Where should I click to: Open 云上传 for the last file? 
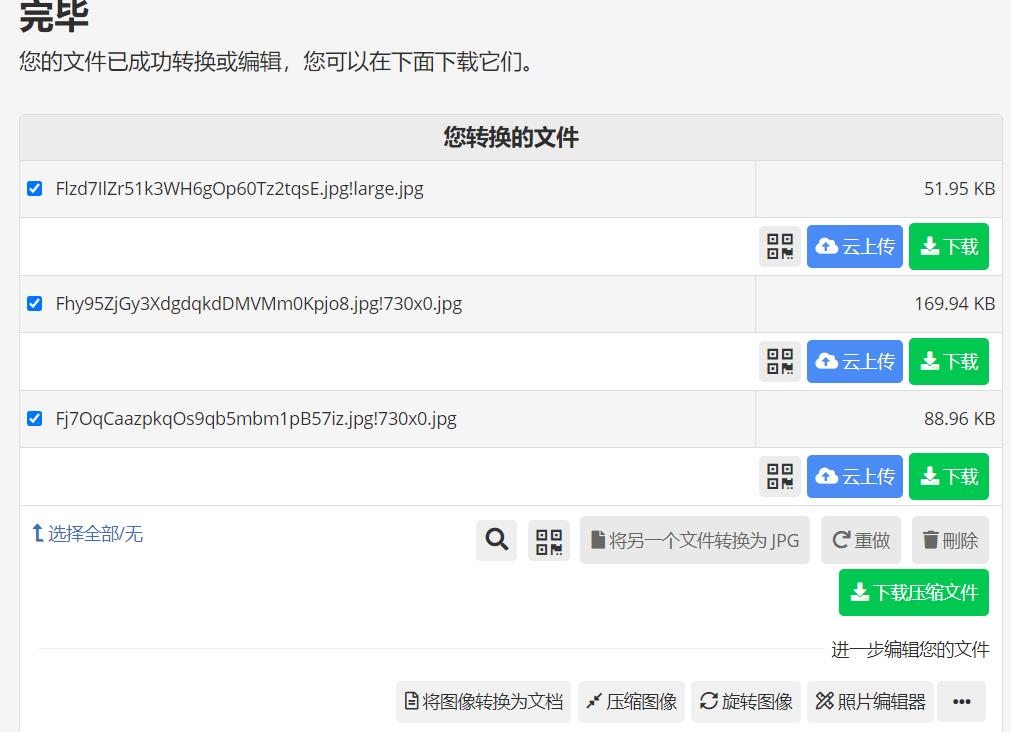pos(854,476)
